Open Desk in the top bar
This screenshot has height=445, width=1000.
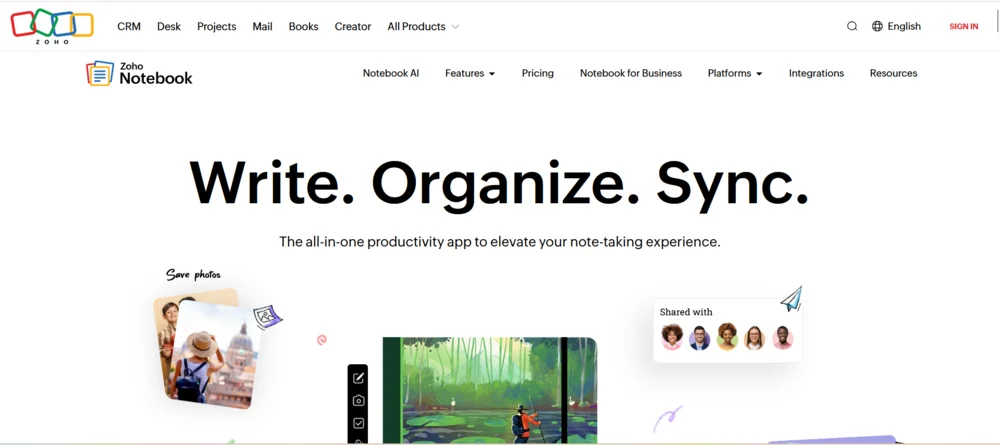[x=169, y=26]
